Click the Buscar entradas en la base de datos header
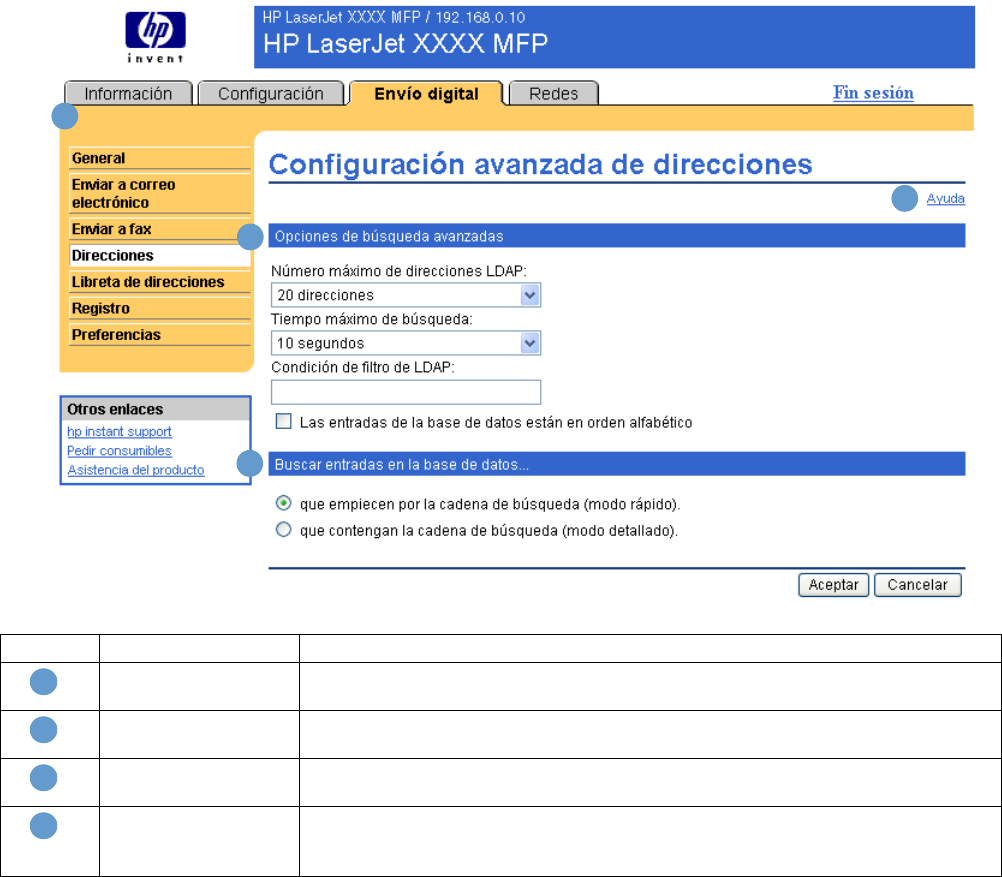This screenshot has height=877, width=1002. click(x=616, y=464)
